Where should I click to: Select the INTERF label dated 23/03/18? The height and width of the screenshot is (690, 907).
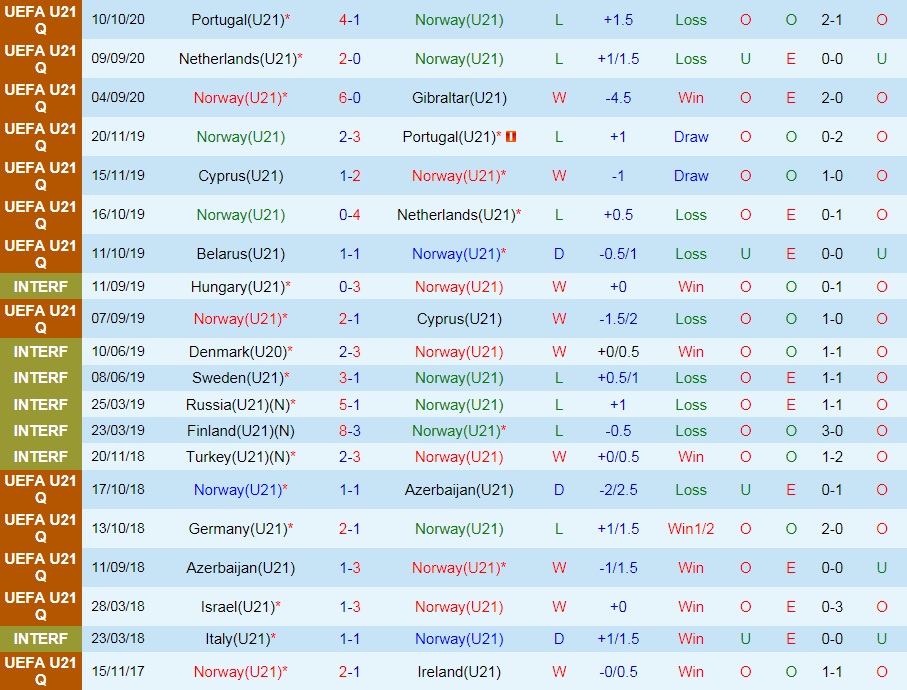(41, 639)
